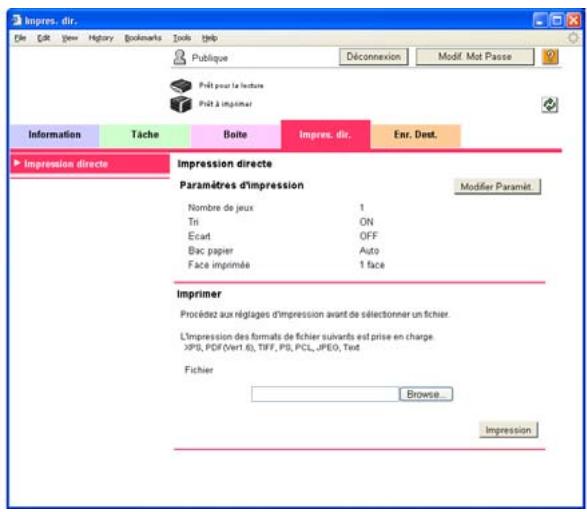Minimize the Impres. dir. window
This screenshot has width=587, height=512.
tap(539, 20)
